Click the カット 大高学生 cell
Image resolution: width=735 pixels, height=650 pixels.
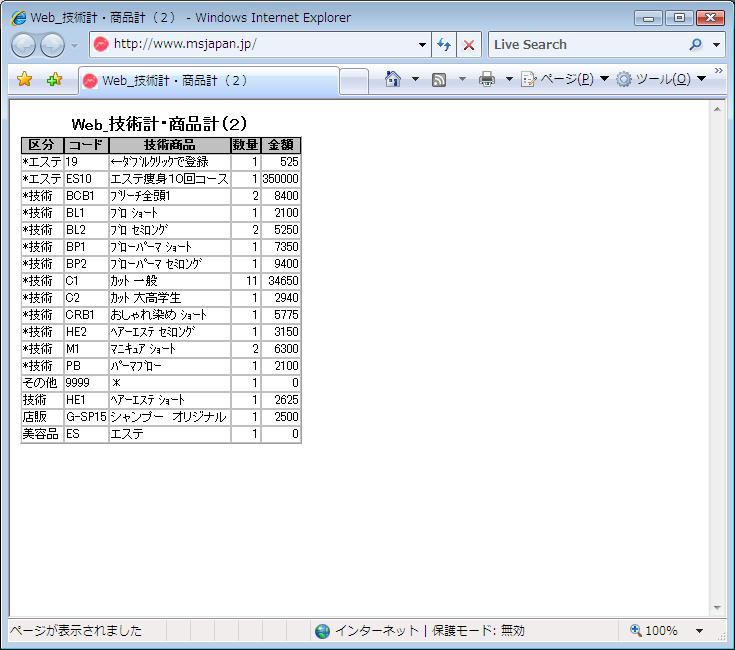click(170, 298)
